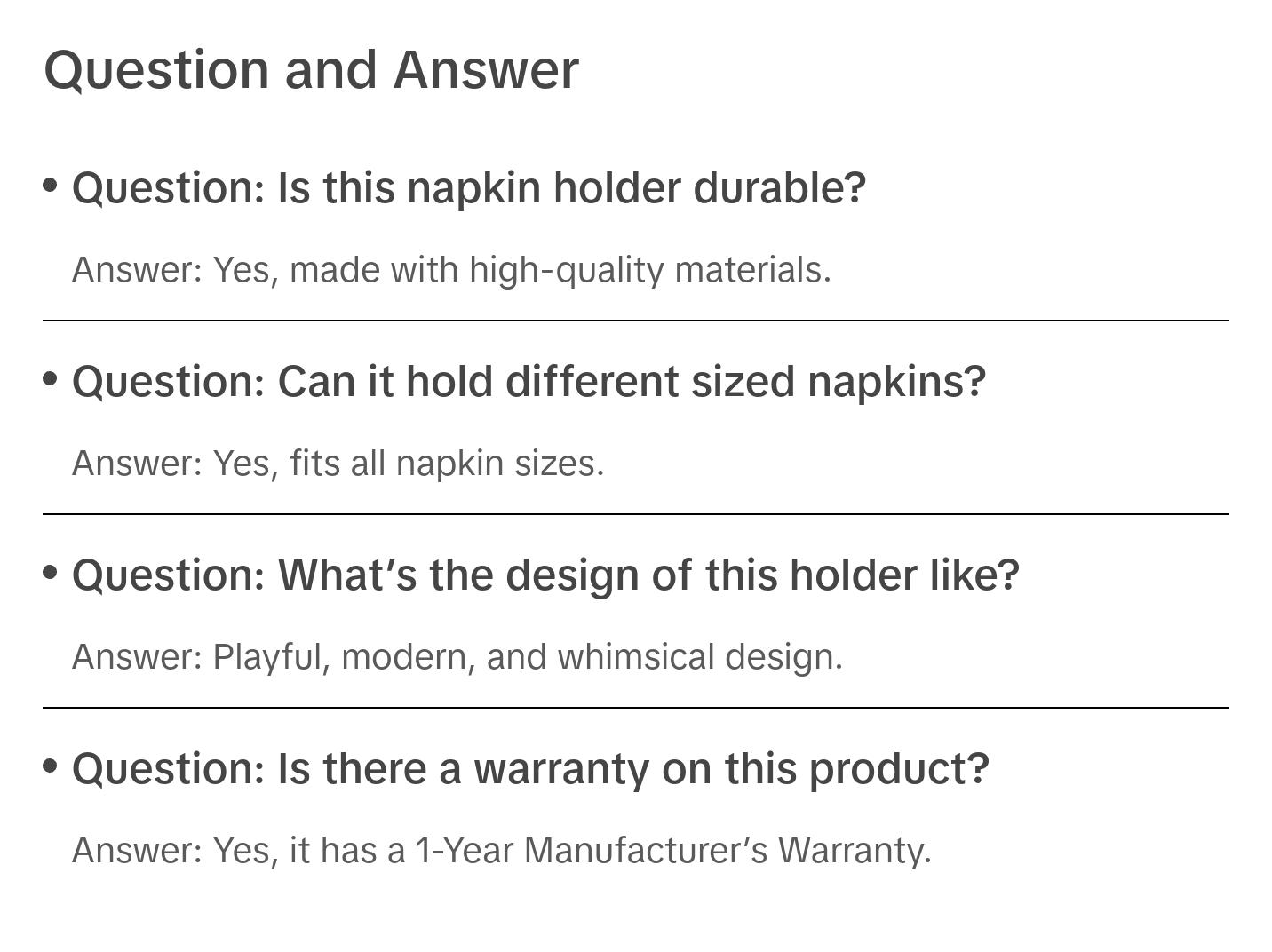Select the question about napkin holder durability

[x=468, y=188]
